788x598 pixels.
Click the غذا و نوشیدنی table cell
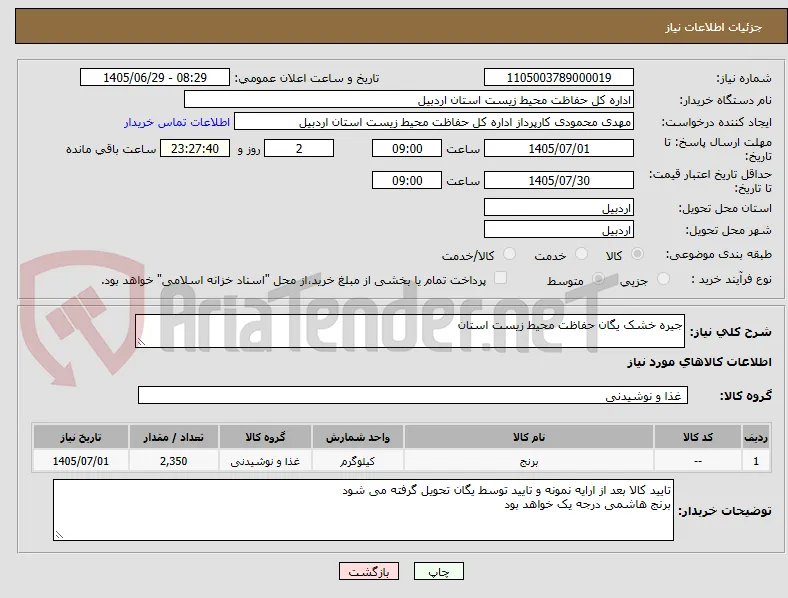click(x=265, y=461)
